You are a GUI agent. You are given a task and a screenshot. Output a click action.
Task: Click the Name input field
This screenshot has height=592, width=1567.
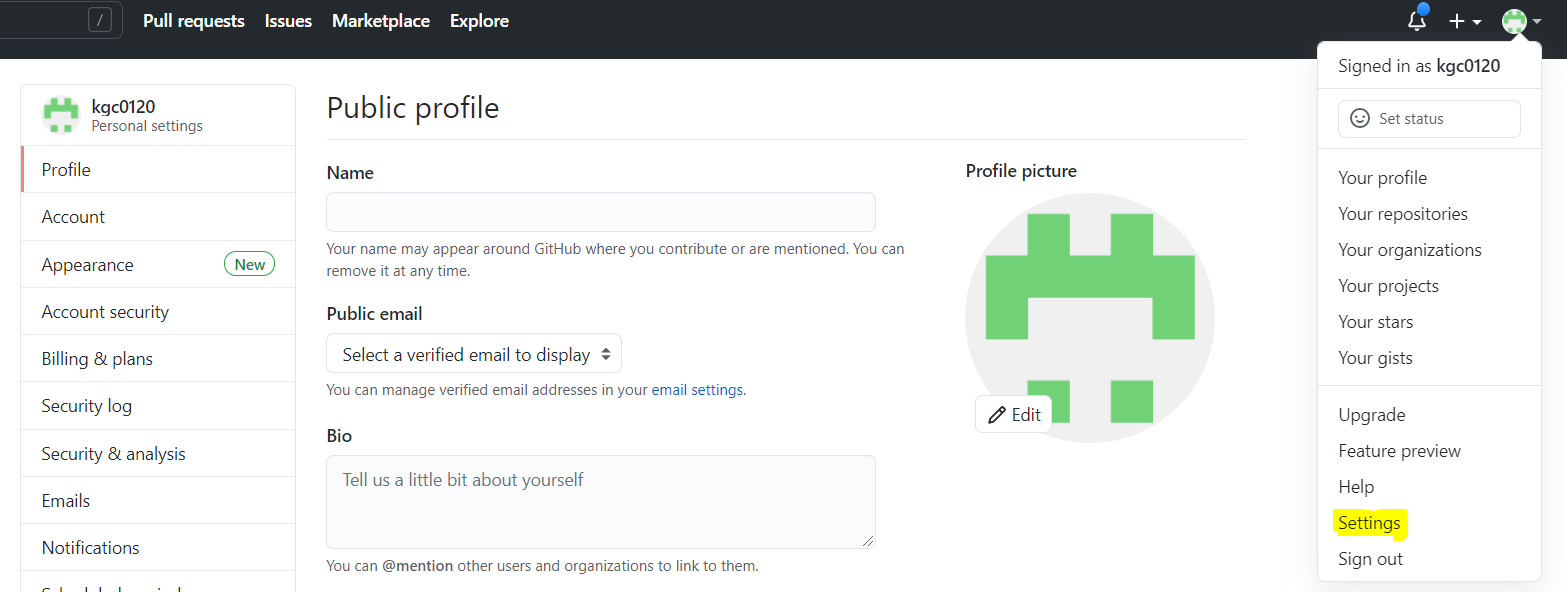coord(601,212)
